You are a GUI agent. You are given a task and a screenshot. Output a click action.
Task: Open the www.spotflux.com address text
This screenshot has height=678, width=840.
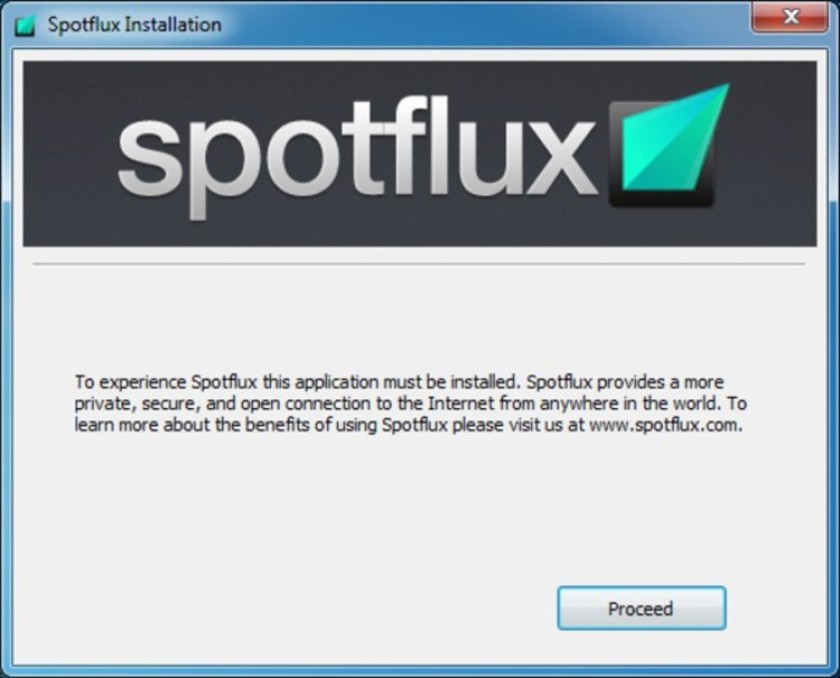click(x=664, y=425)
